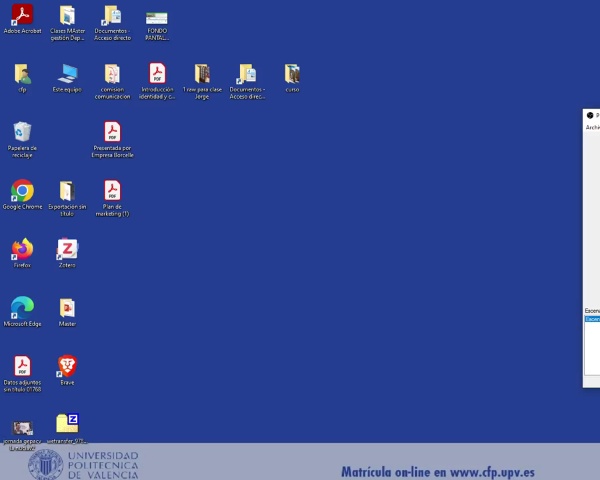Image resolution: width=600 pixels, height=480 pixels.
Task: Select the Exportación sin título folder
Action: point(67,190)
